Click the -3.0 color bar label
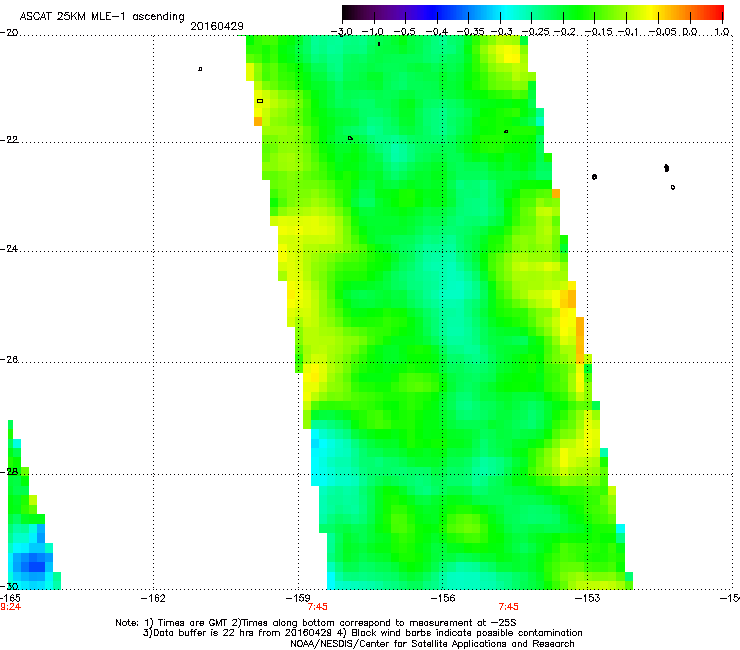740x650 pixels. point(341,32)
